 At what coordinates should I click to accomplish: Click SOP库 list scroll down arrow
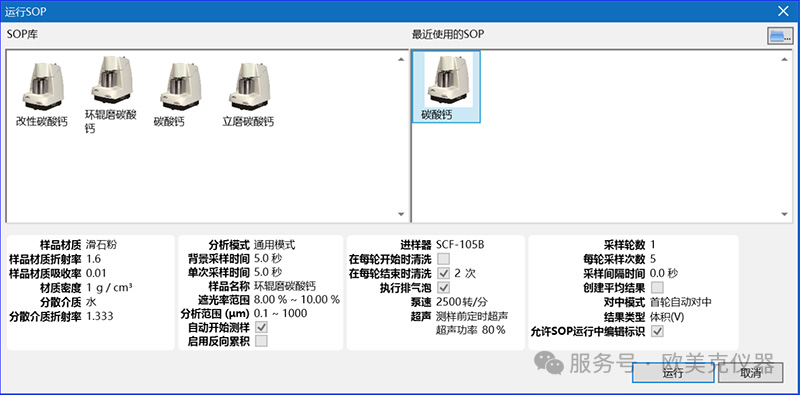coord(401,214)
